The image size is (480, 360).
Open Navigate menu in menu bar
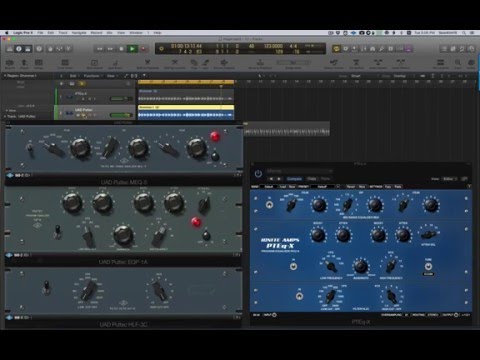79,33
